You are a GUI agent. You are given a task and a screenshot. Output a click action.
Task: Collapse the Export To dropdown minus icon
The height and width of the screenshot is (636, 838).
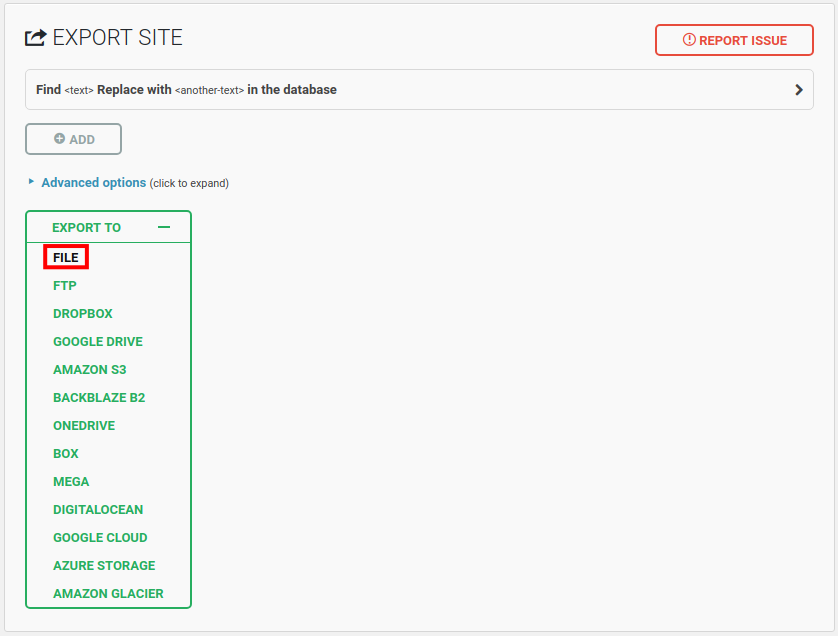164,227
